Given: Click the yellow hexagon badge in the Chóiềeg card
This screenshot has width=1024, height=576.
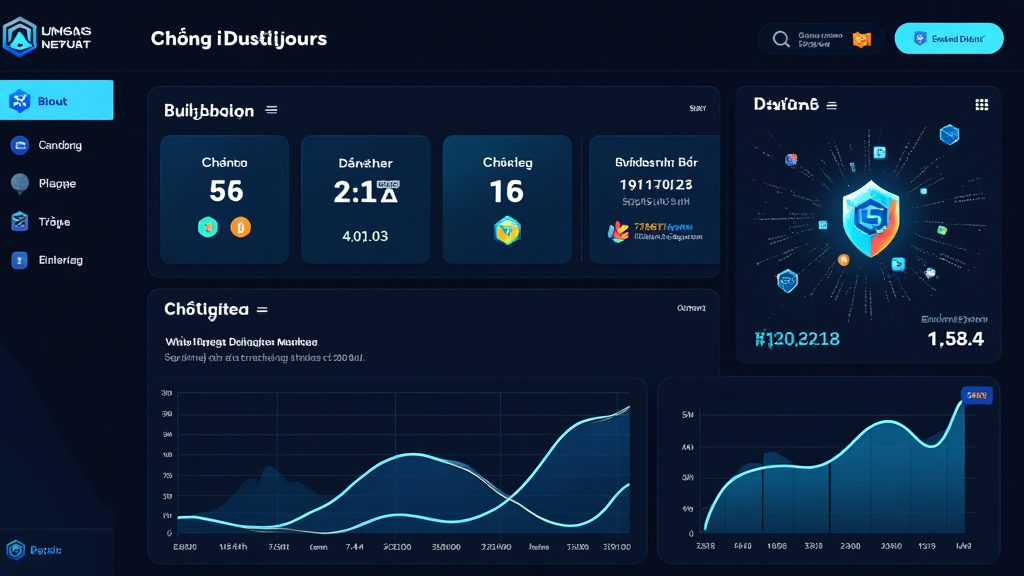Looking at the screenshot, I should click(507, 230).
